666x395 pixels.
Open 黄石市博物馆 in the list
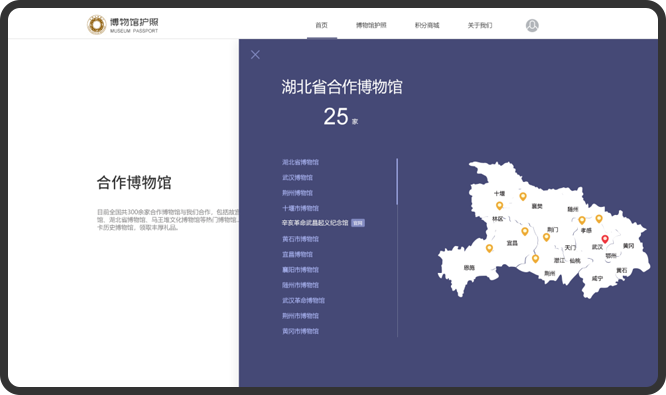pyautogui.click(x=300, y=239)
